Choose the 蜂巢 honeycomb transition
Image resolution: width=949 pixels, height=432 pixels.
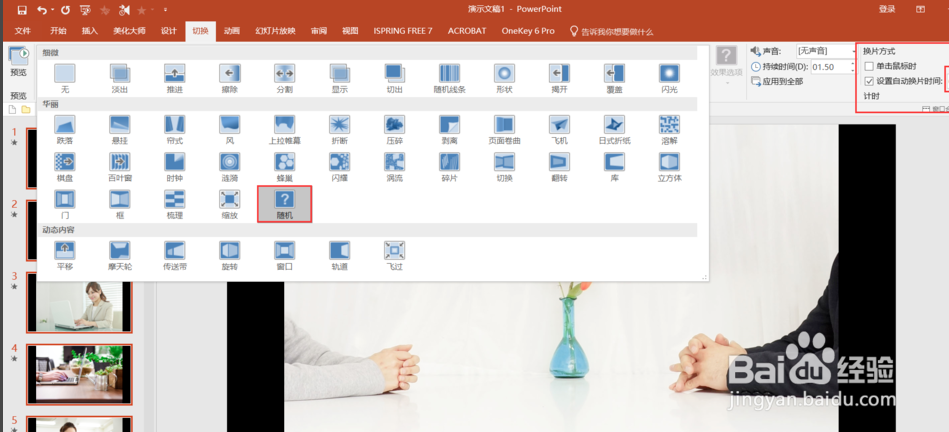[284, 167]
